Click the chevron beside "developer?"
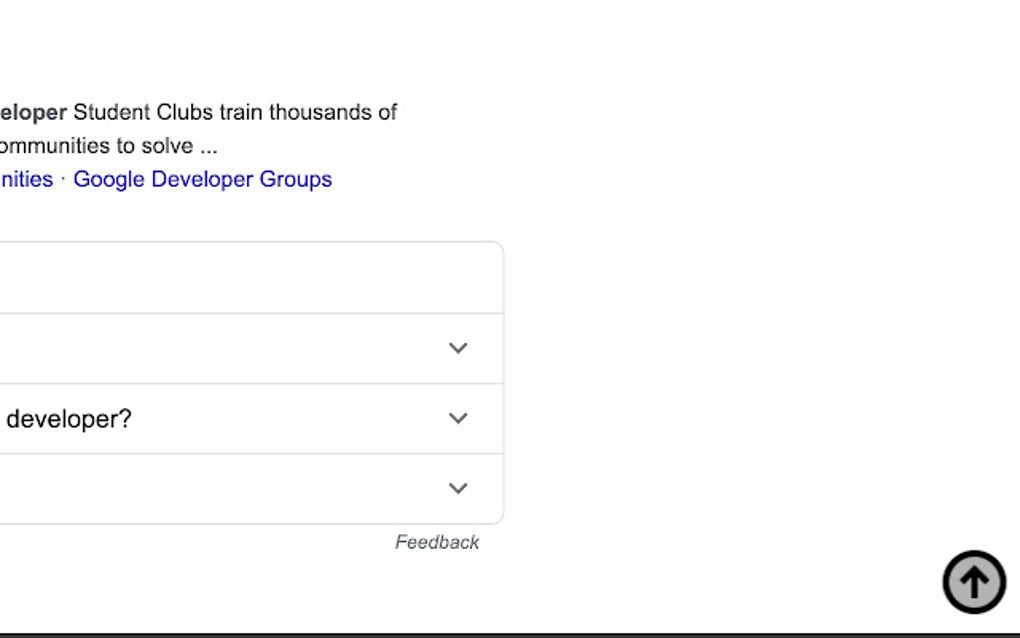 (x=458, y=419)
